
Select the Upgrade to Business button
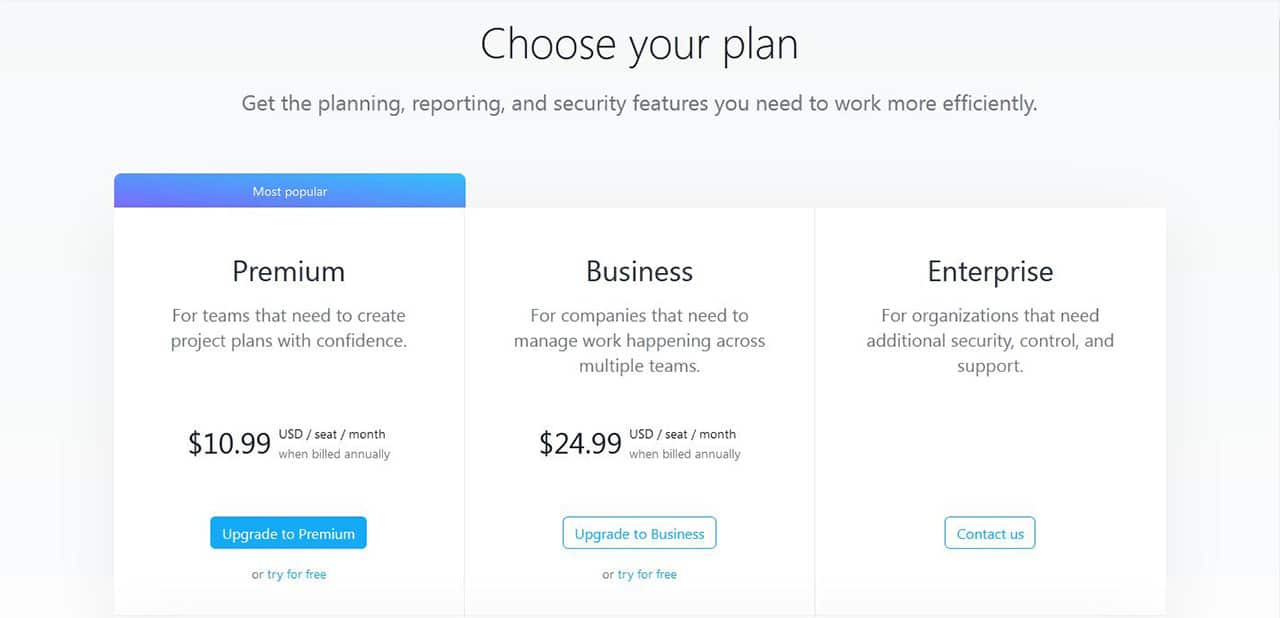click(x=639, y=533)
